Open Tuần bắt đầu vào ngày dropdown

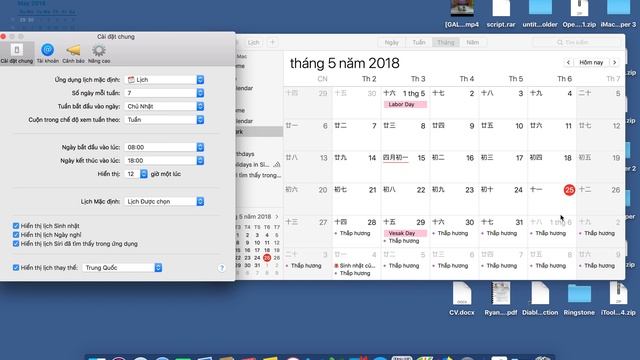(x=164, y=106)
